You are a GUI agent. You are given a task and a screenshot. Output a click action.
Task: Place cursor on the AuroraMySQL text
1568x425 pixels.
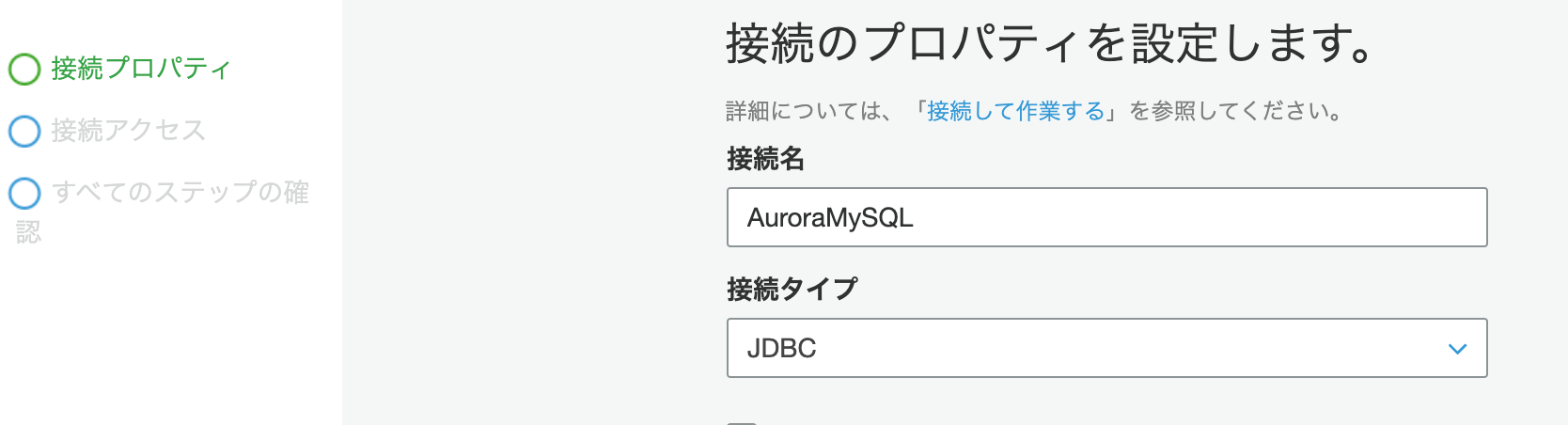click(830, 218)
